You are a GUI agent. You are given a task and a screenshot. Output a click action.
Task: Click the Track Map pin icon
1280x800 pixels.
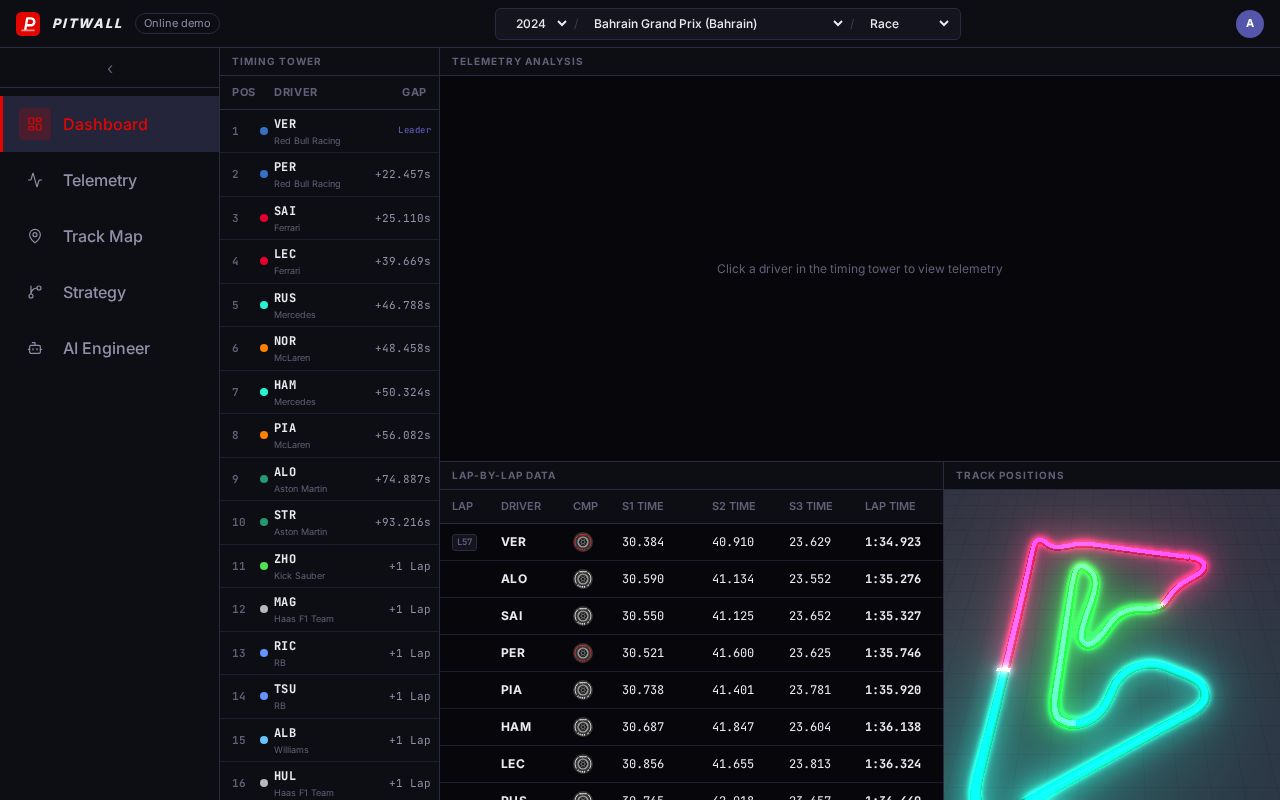35,236
